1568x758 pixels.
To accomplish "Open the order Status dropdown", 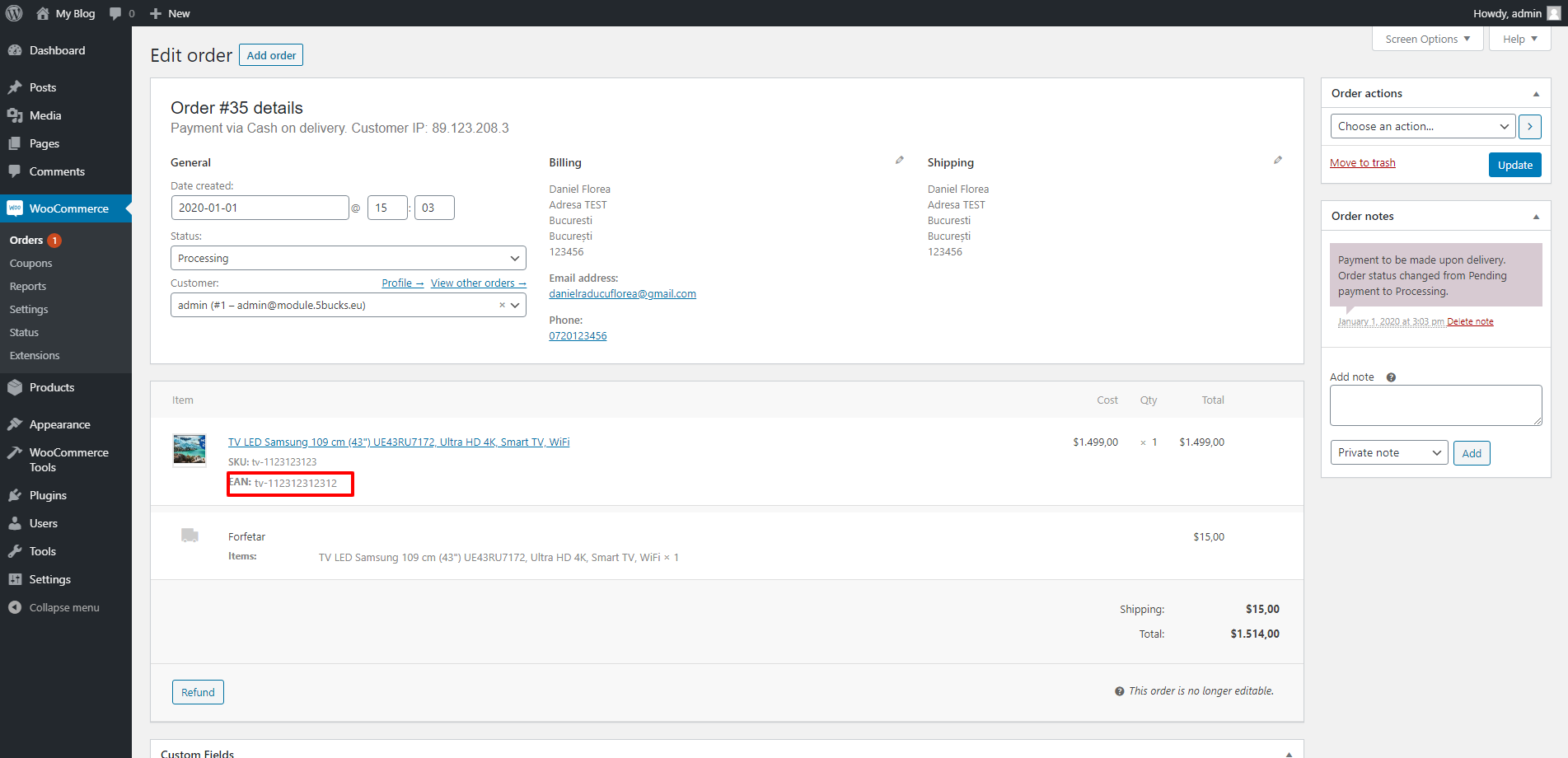I will click(x=348, y=259).
